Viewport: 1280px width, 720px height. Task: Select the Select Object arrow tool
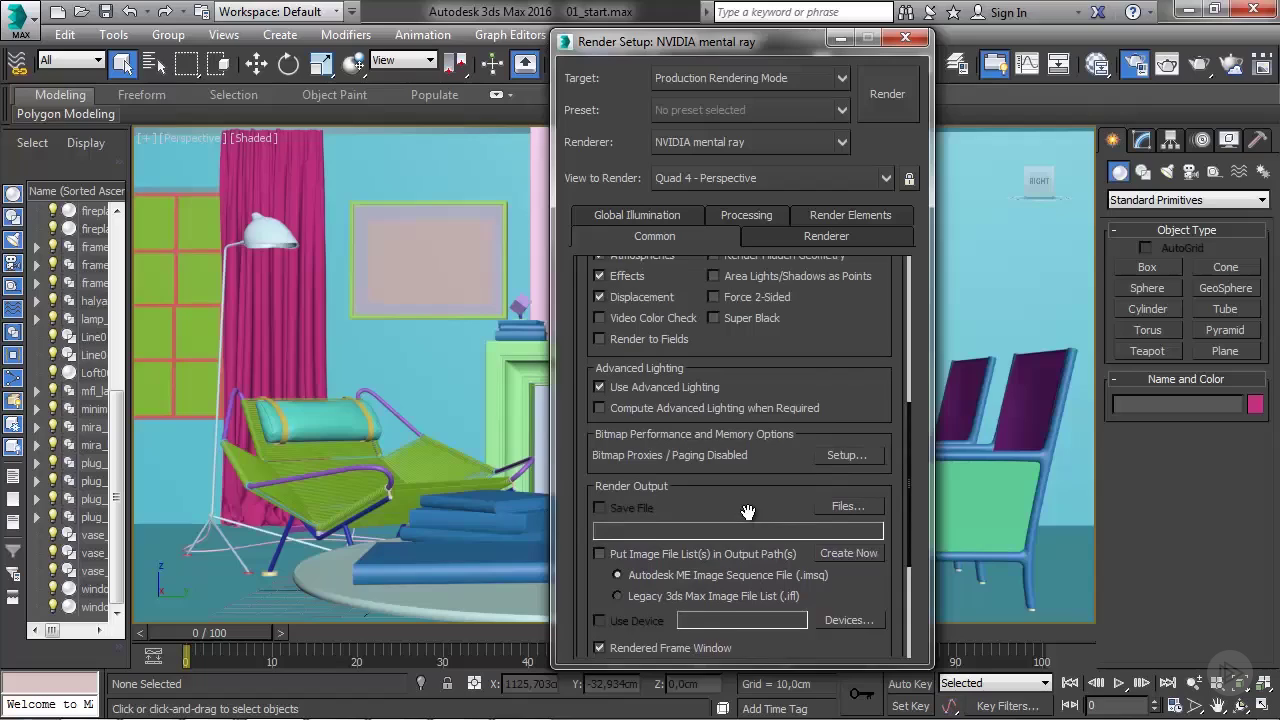click(123, 64)
